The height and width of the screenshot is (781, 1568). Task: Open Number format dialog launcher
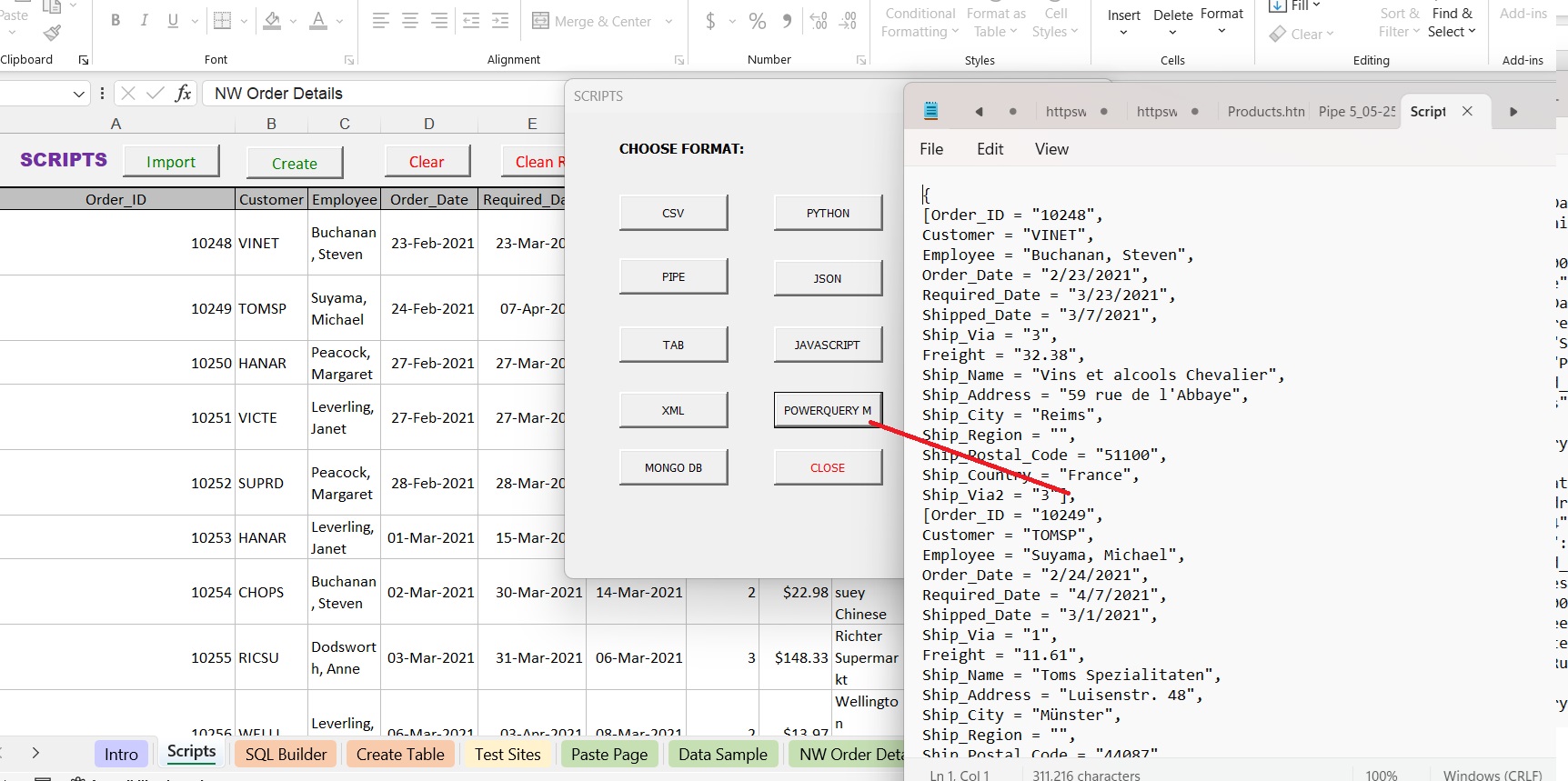pos(860,60)
